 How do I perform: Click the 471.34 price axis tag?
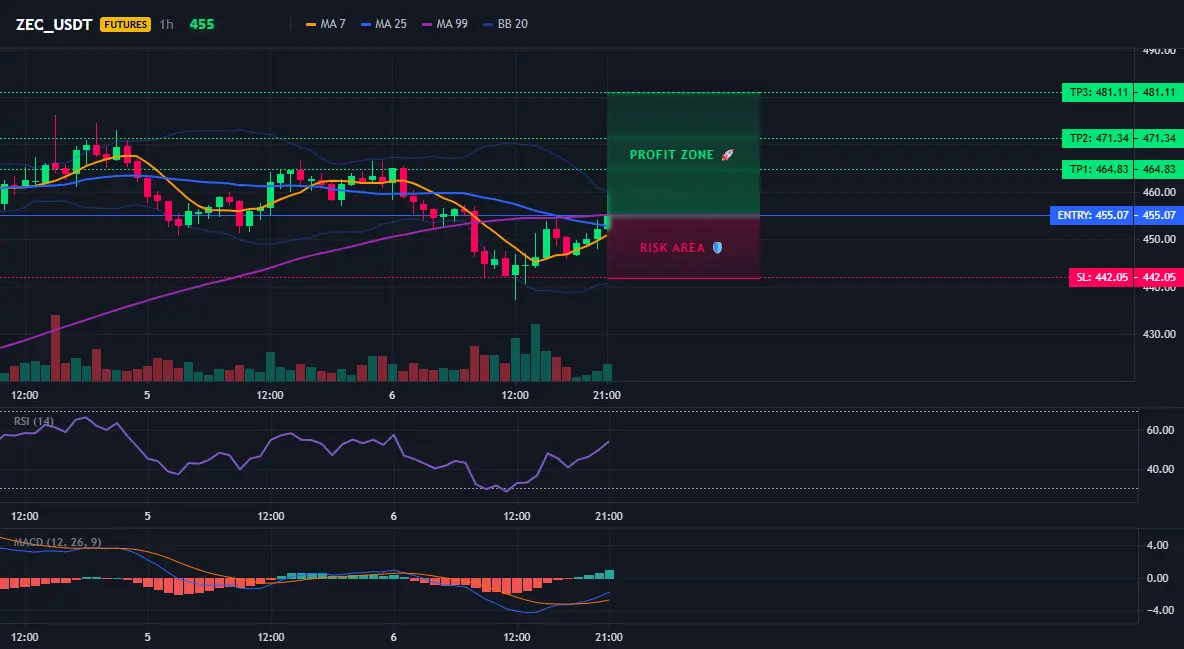[1159, 138]
